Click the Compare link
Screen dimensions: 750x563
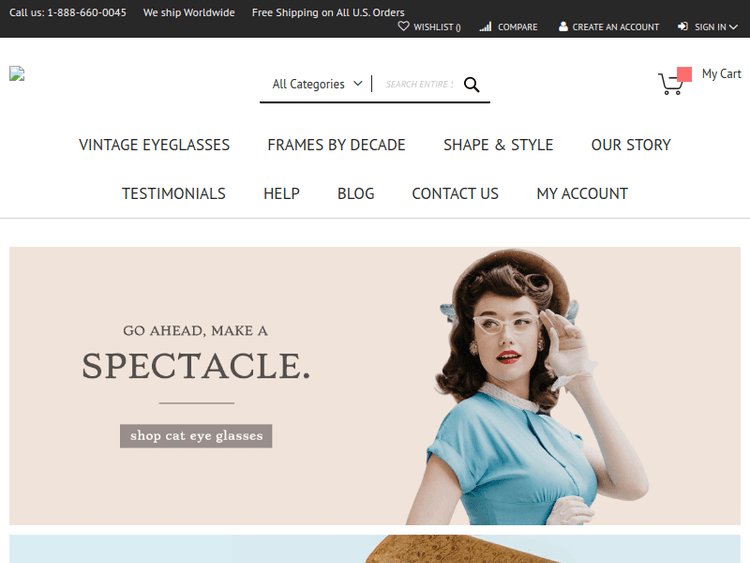(x=518, y=27)
